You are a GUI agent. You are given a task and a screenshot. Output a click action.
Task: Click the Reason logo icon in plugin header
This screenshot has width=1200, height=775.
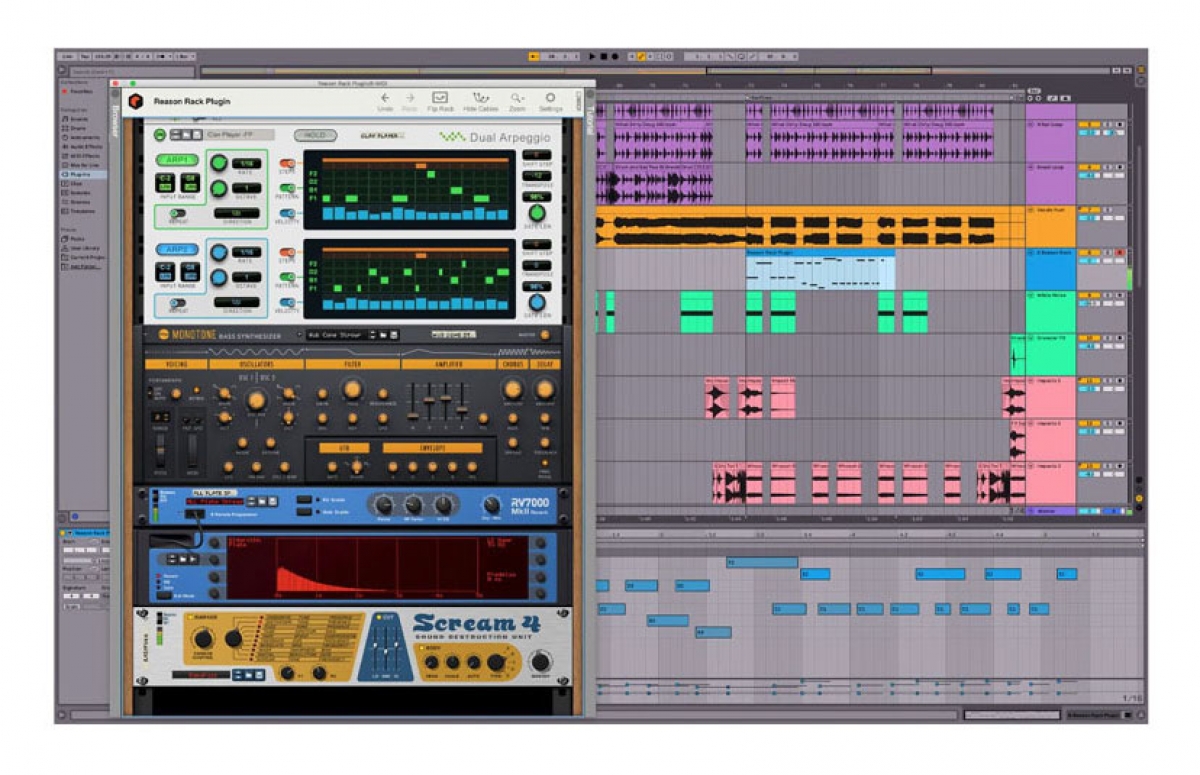tap(135, 101)
